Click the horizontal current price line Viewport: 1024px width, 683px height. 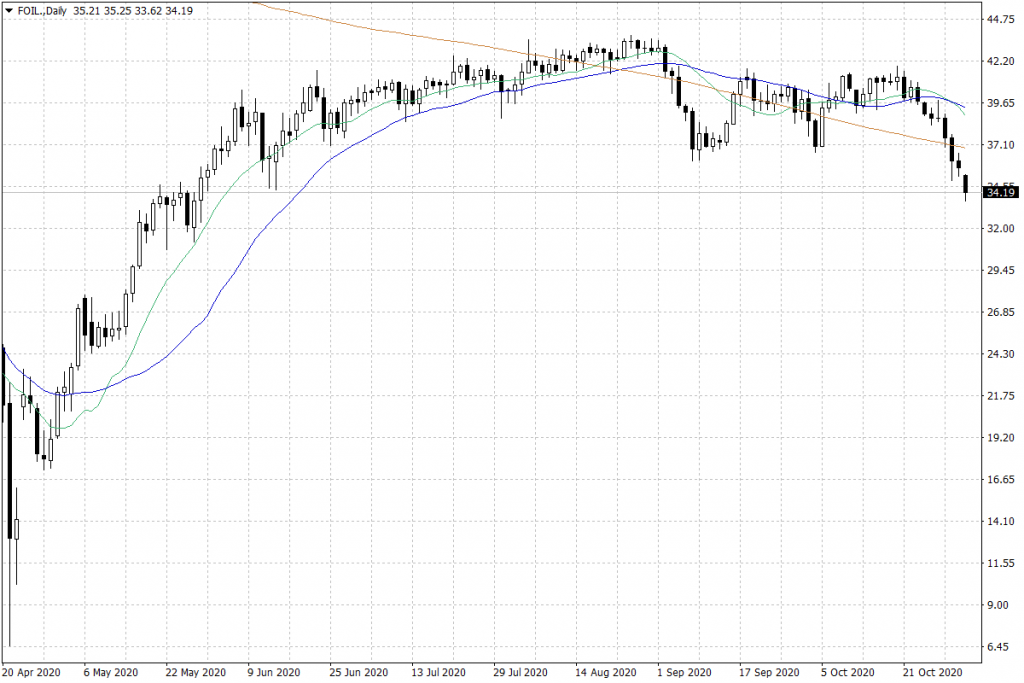point(500,191)
